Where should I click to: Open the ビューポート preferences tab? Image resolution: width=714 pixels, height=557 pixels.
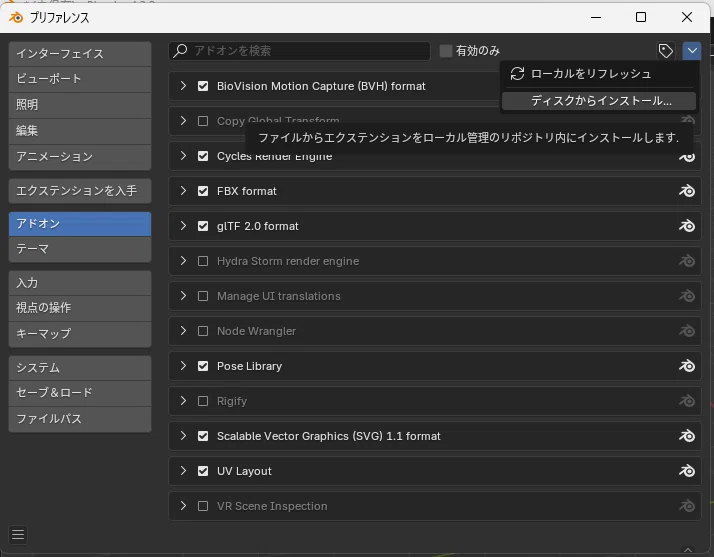pos(80,79)
